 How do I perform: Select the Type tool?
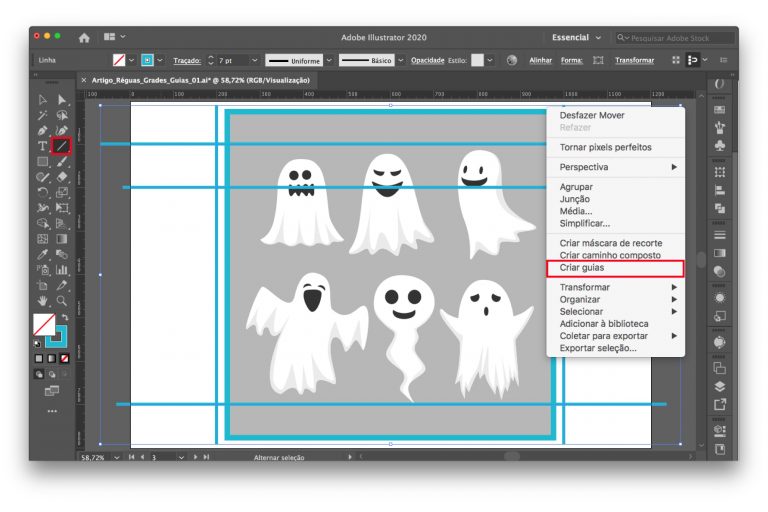(43, 146)
